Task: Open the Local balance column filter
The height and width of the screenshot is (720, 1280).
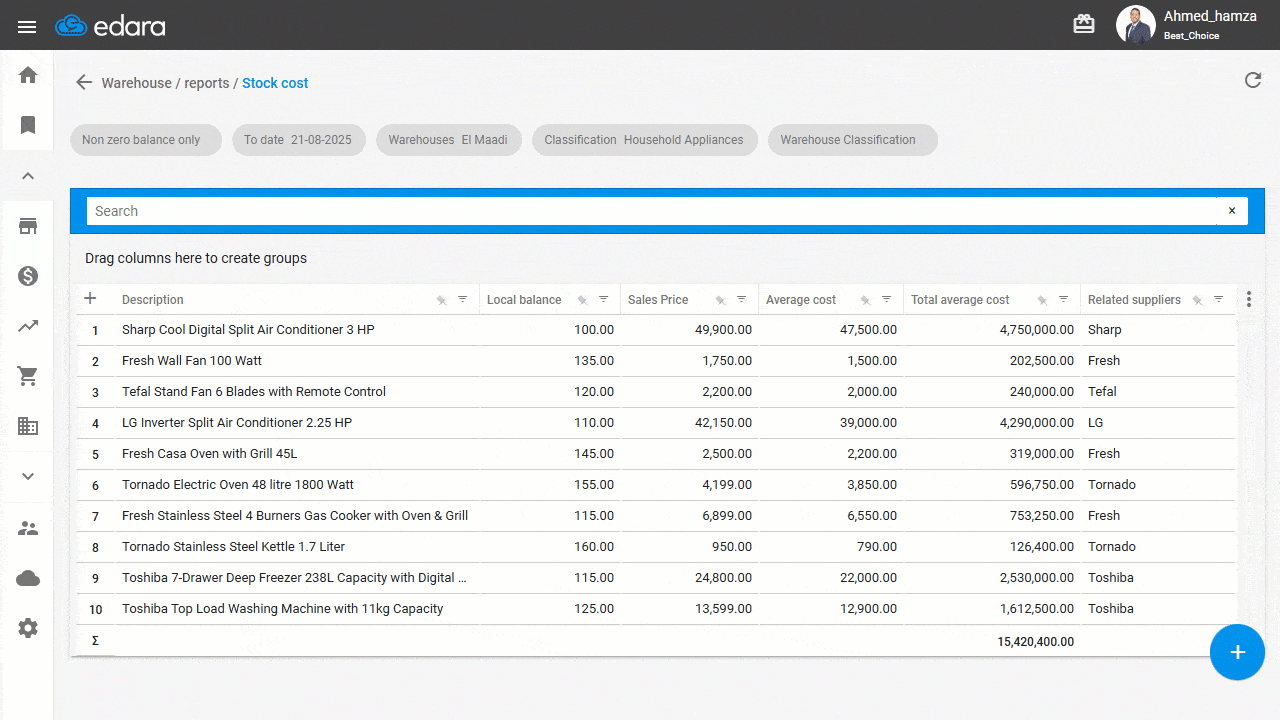Action: pyautogui.click(x=603, y=299)
